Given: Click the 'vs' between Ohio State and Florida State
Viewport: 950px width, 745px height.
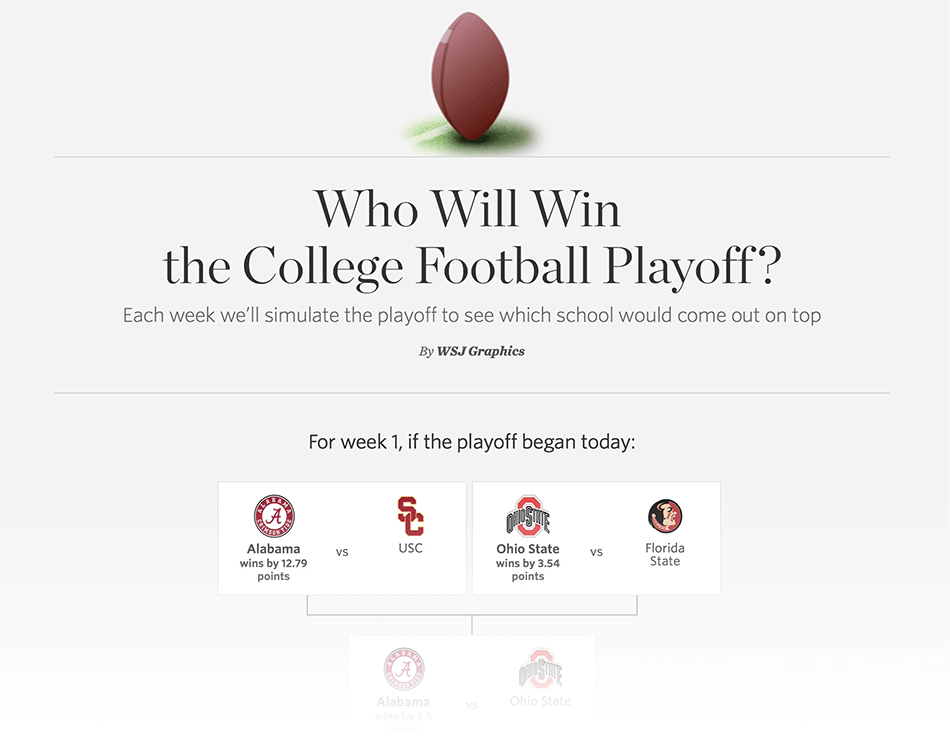Looking at the screenshot, I should [x=596, y=552].
